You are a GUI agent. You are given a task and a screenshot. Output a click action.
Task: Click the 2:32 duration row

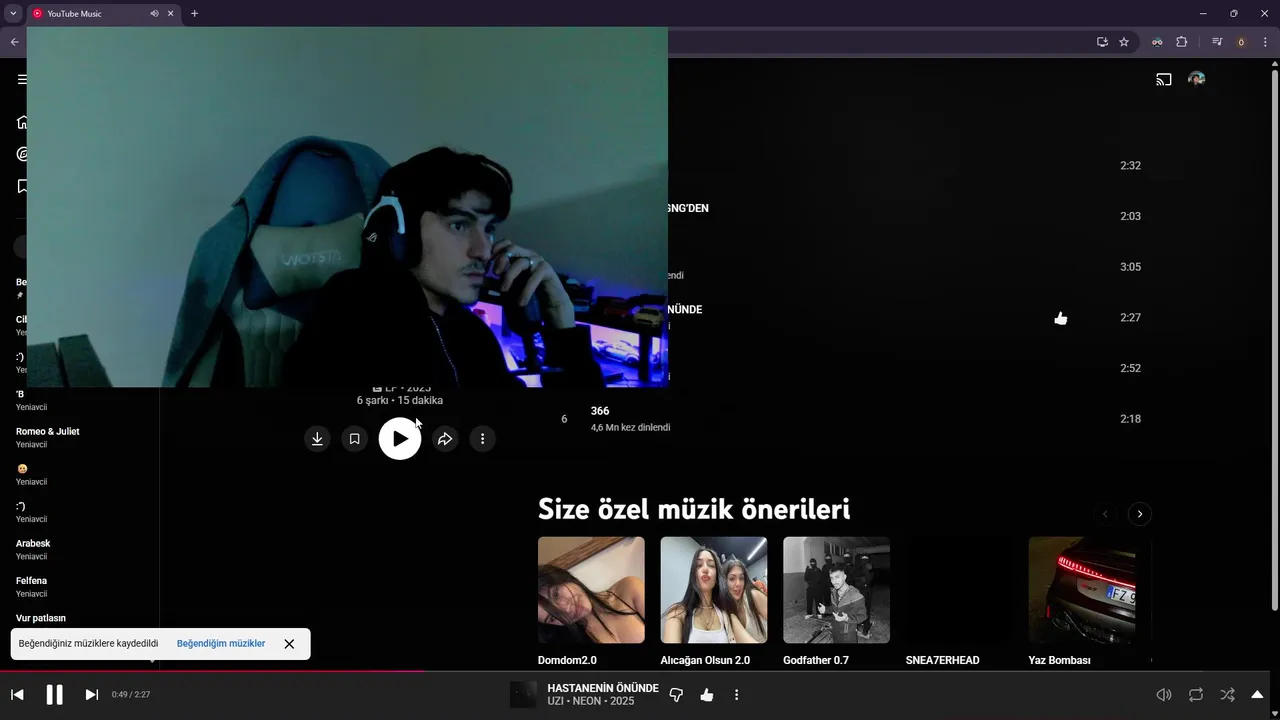point(1130,166)
